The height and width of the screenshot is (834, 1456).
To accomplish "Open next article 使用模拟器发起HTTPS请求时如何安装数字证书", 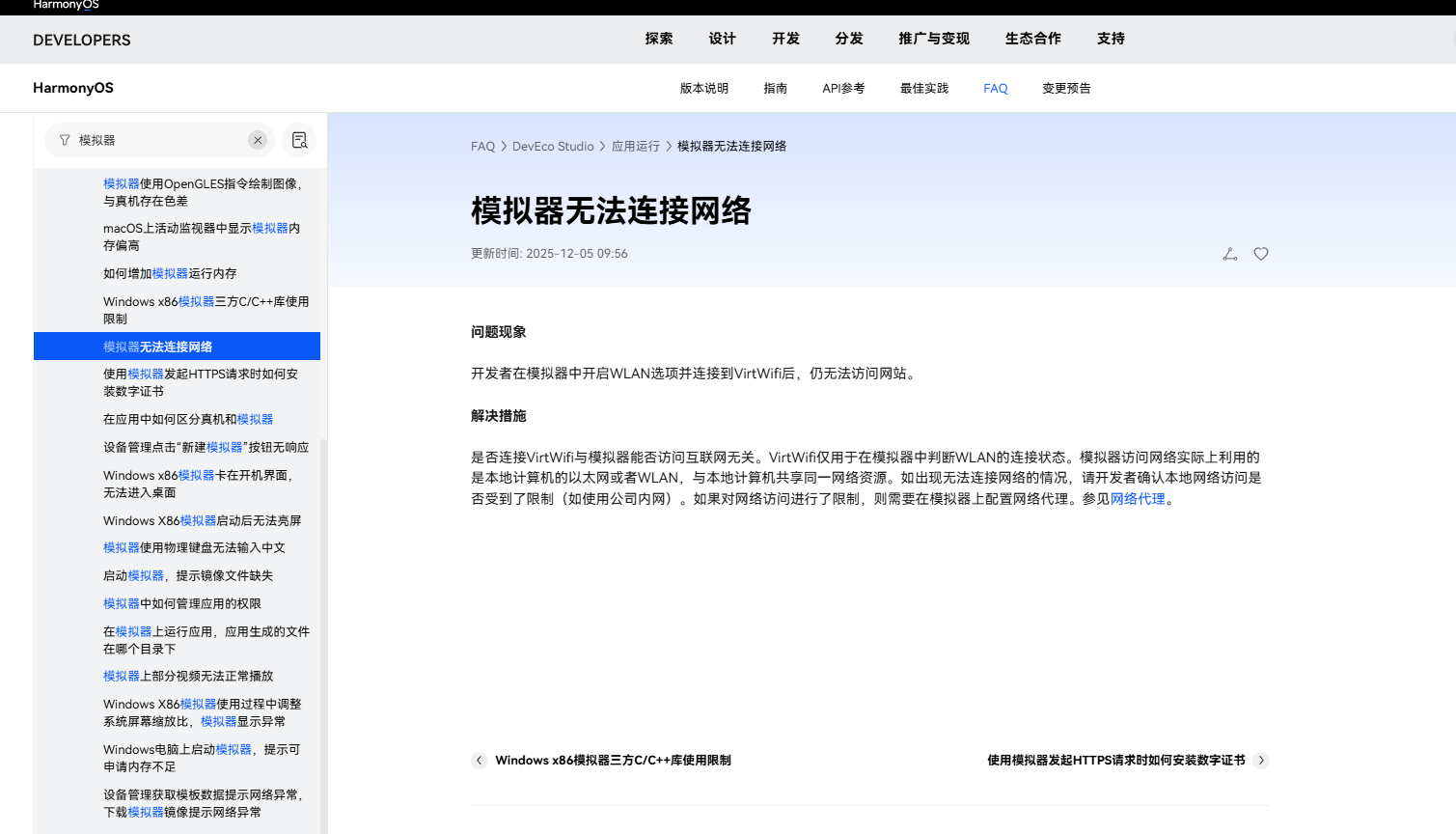I will tap(1116, 761).
